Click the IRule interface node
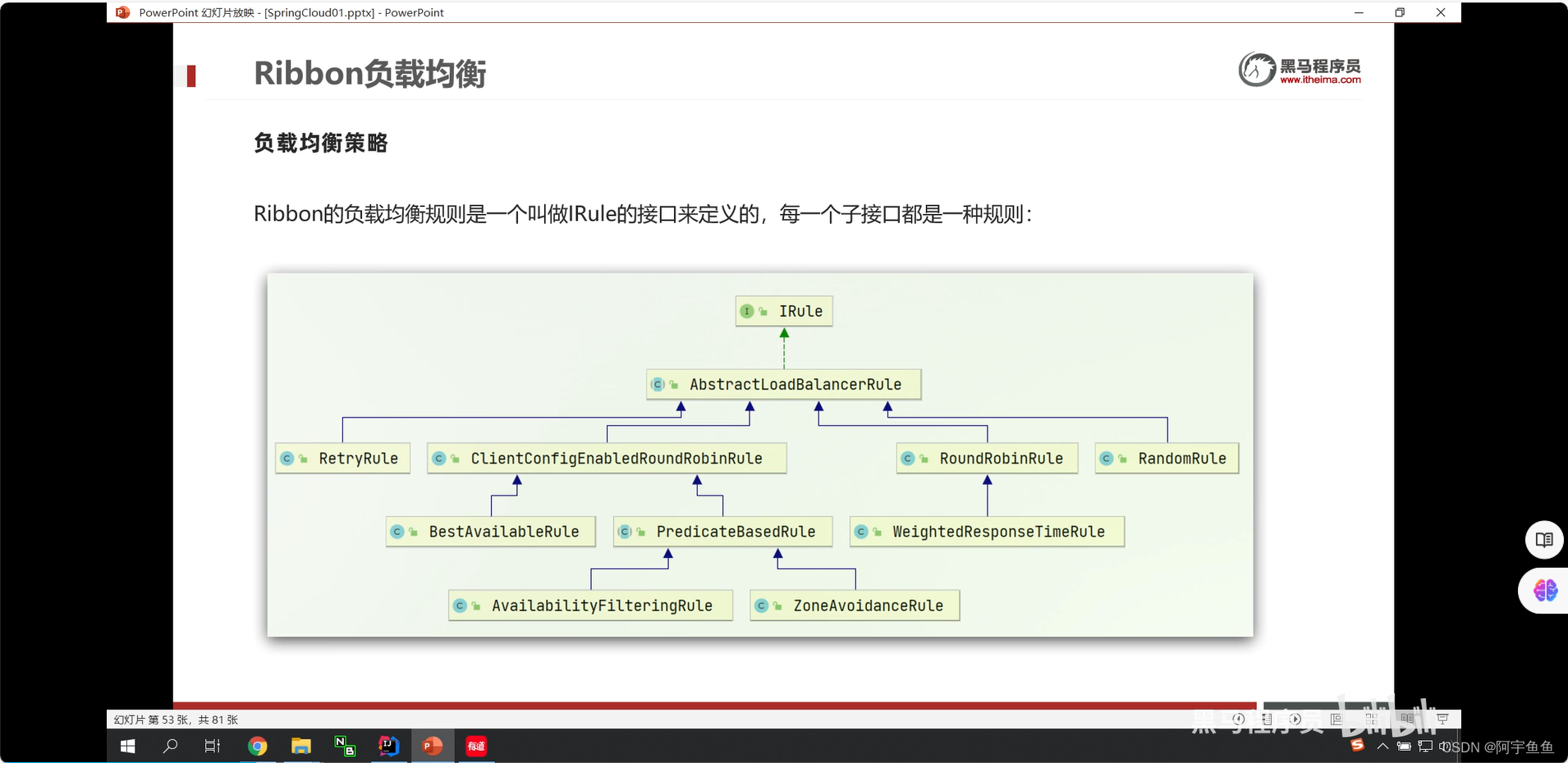This screenshot has height=763, width=1568. [x=784, y=311]
